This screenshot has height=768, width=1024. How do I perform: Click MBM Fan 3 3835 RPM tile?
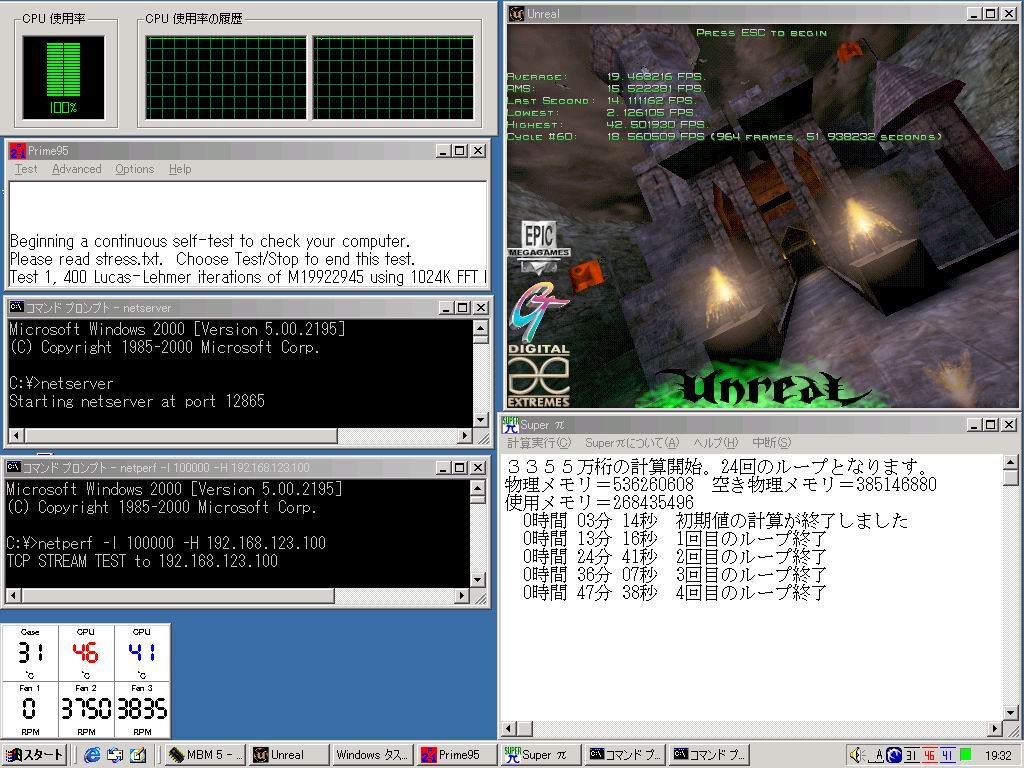tap(142, 710)
